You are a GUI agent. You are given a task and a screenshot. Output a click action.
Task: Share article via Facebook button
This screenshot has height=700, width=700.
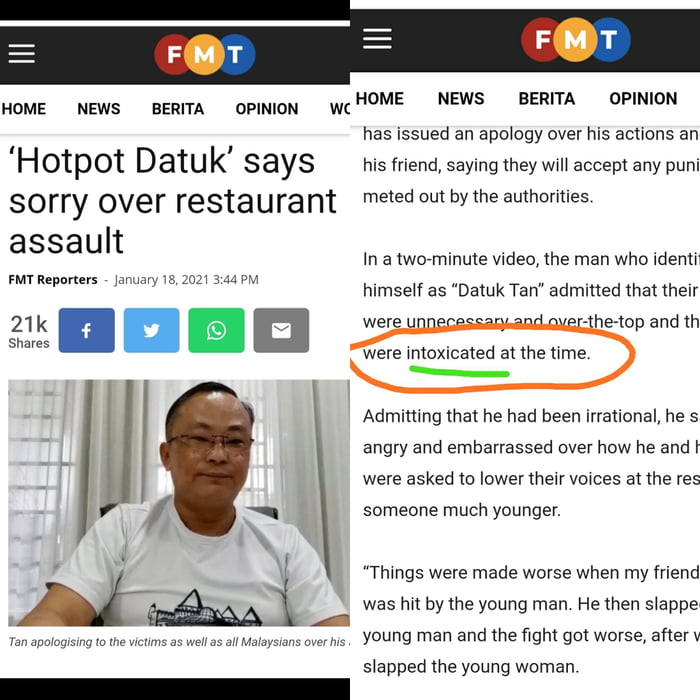coord(87,330)
